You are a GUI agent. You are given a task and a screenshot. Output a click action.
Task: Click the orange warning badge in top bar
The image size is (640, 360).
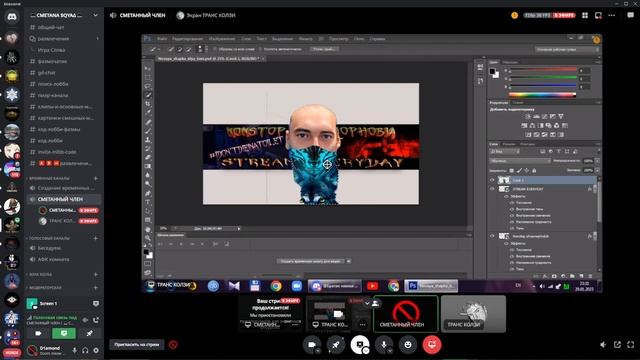click(x=514, y=15)
